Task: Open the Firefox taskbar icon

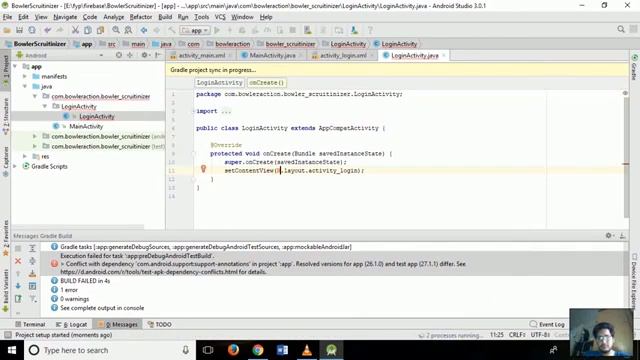Action: 233,350
